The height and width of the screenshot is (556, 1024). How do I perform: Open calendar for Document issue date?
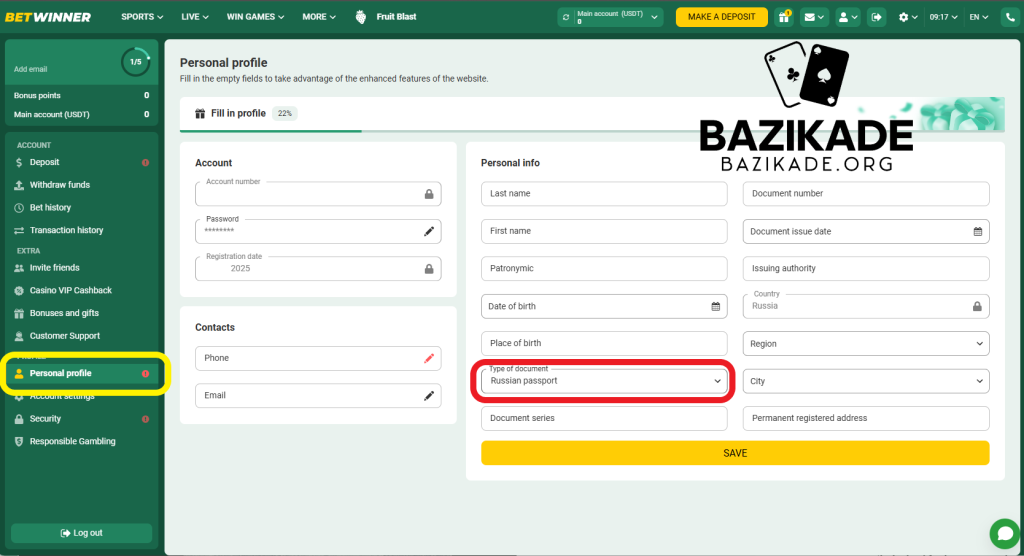click(x=978, y=231)
